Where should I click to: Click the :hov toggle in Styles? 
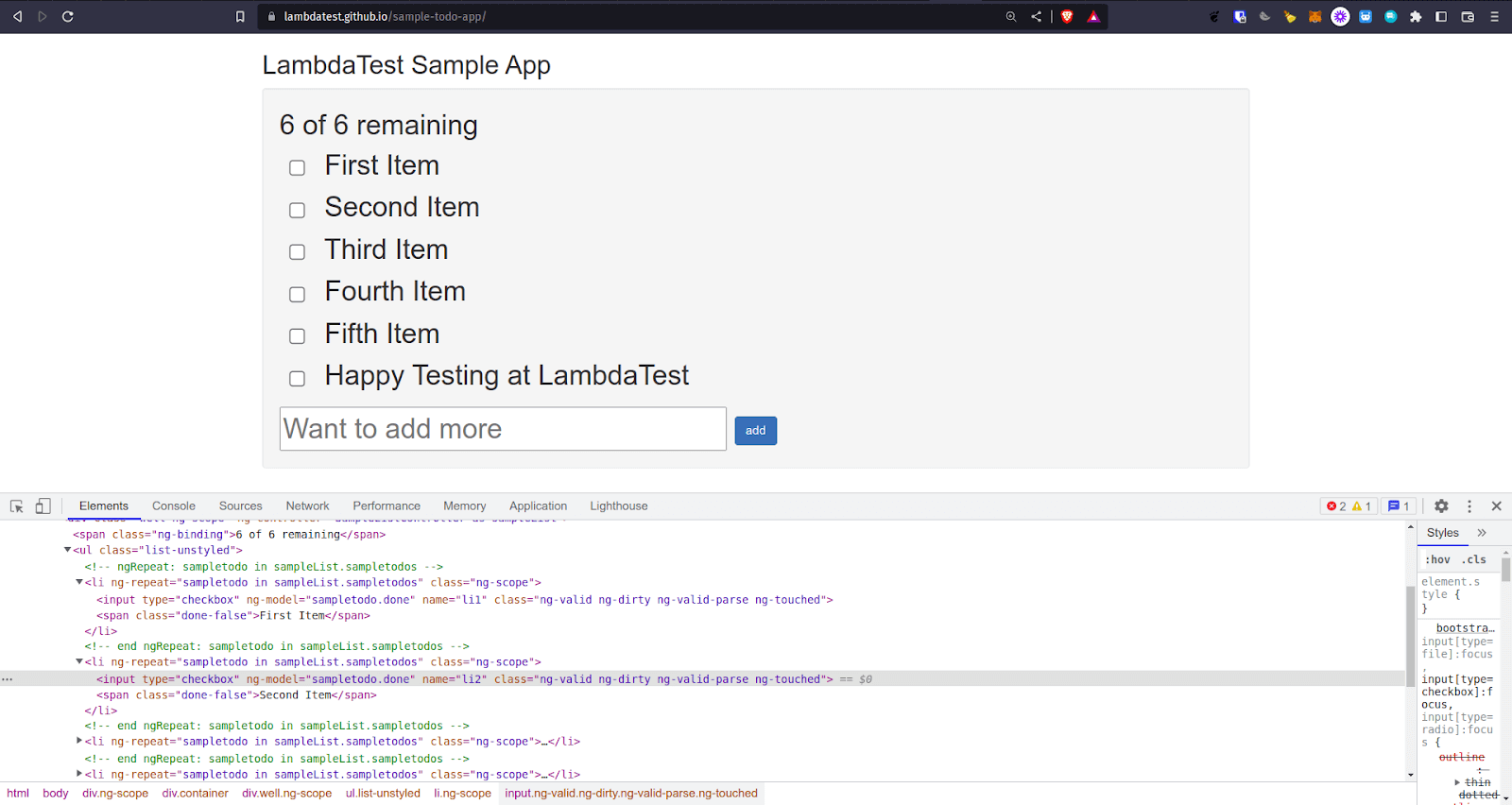pyautogui.click(x=1437, y=559)
